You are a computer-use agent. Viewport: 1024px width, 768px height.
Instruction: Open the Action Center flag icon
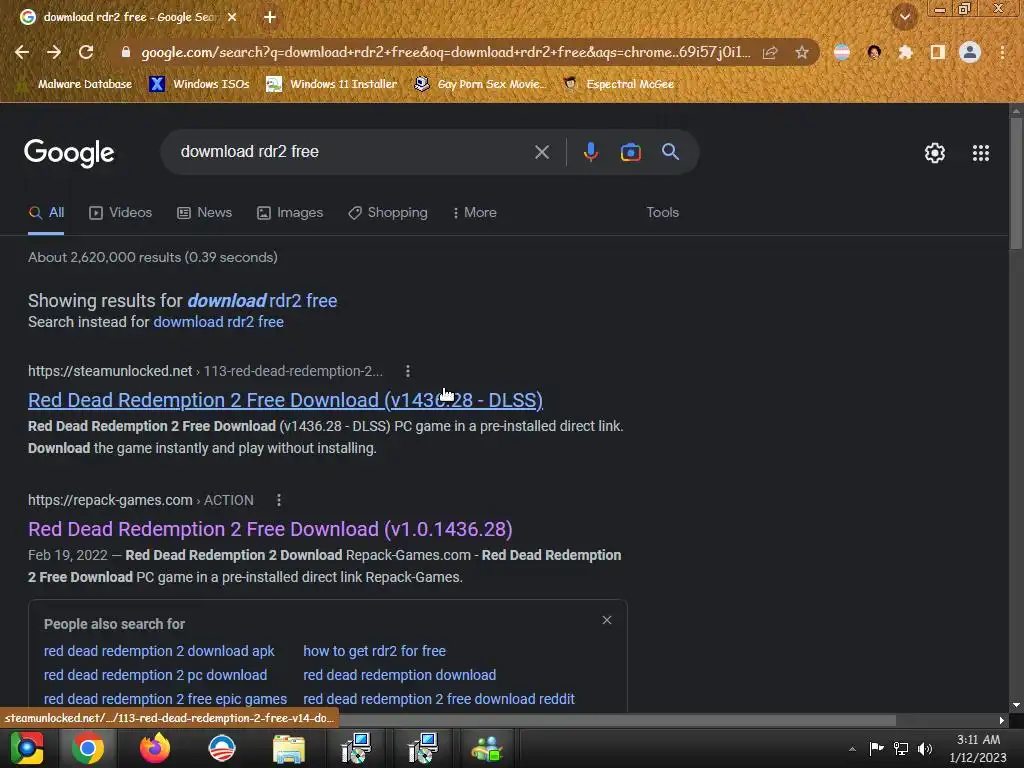876,749
